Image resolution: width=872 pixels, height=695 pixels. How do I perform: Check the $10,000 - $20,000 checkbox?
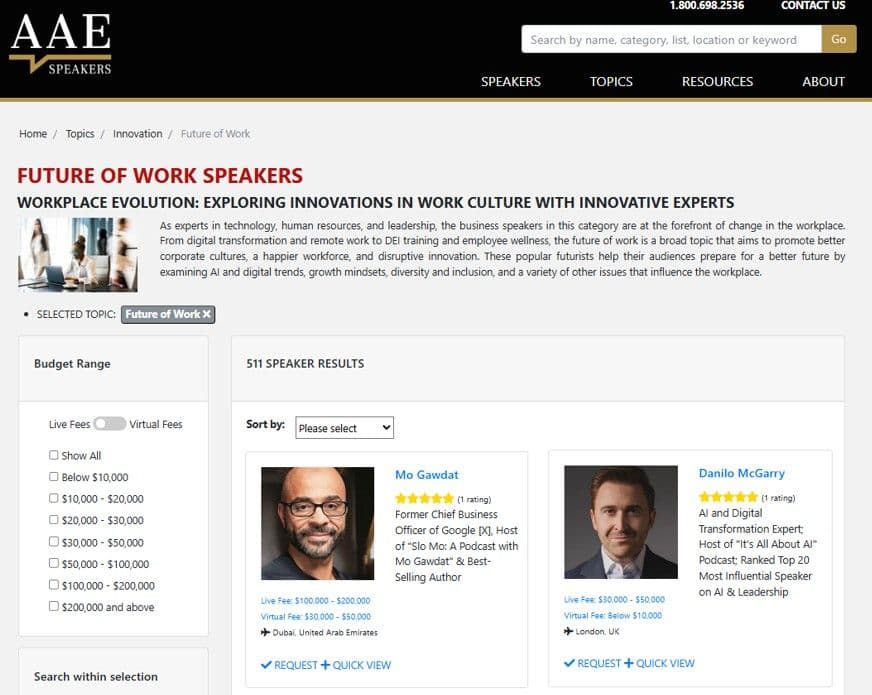tap(53, 498)
